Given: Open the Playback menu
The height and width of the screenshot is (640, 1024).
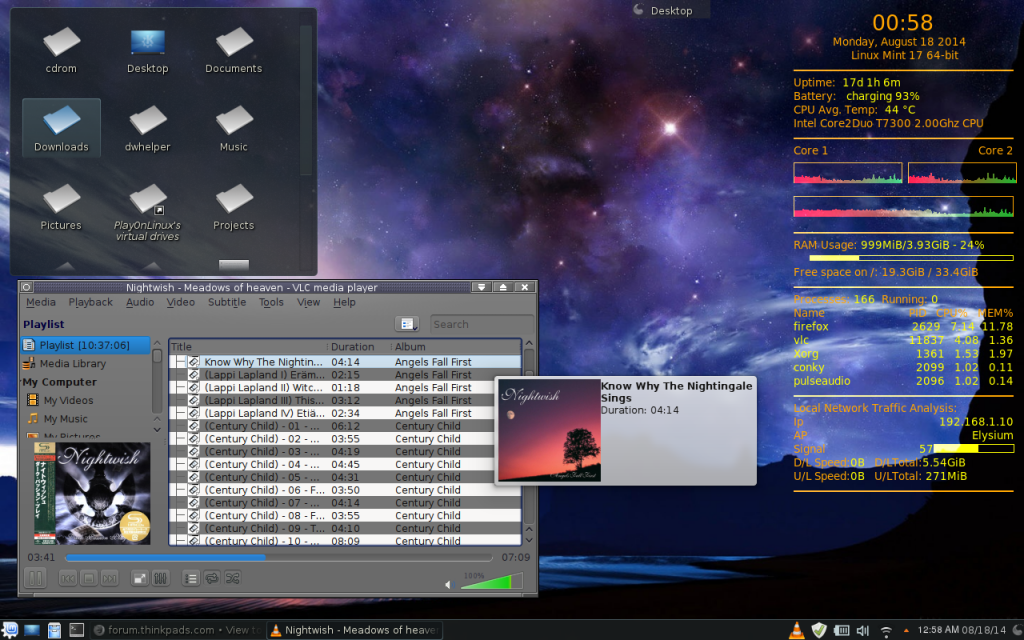Looking at the screenshot, I should 90,302.
